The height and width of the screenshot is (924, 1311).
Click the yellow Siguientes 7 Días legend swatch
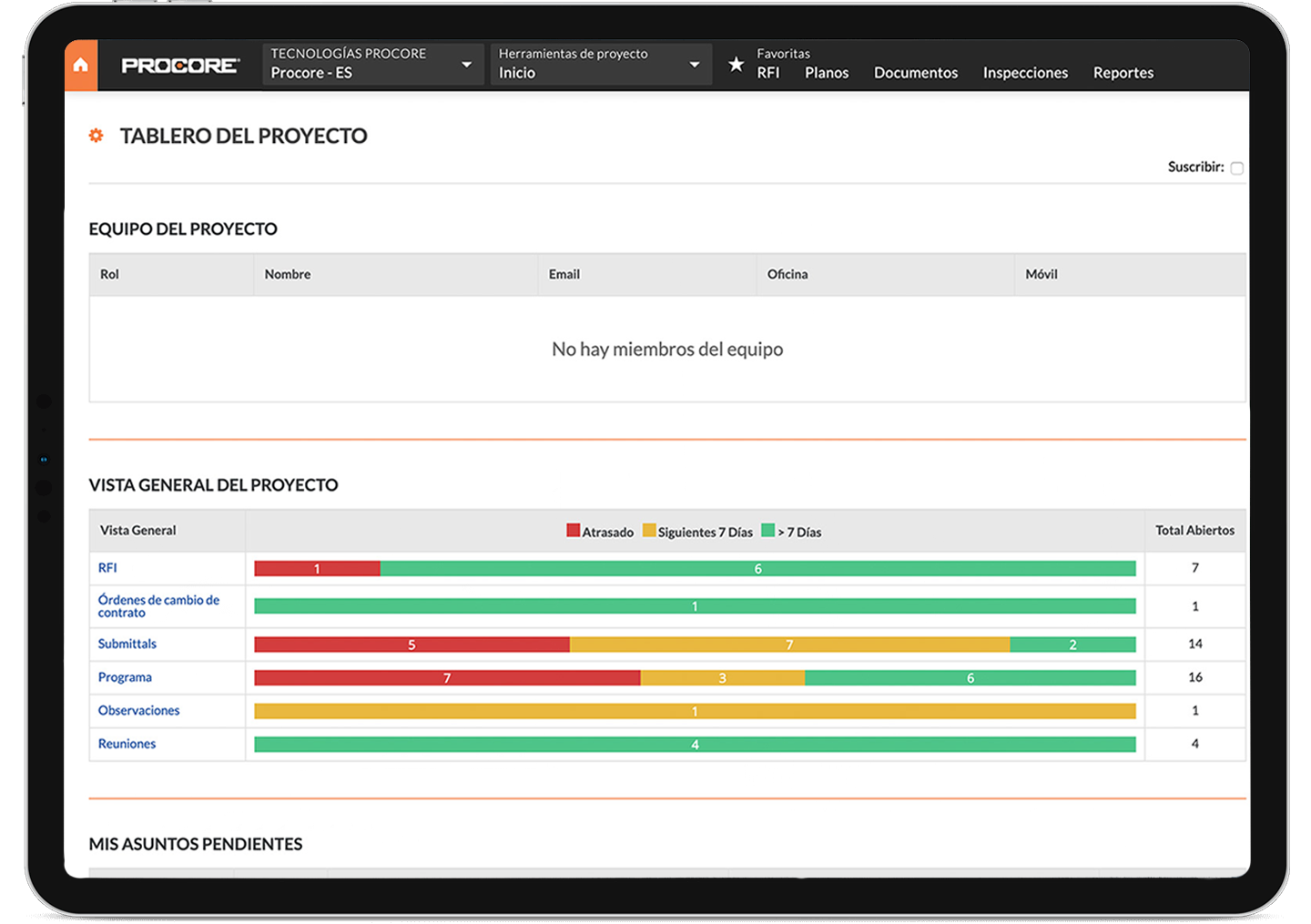(x=649, y=530)
